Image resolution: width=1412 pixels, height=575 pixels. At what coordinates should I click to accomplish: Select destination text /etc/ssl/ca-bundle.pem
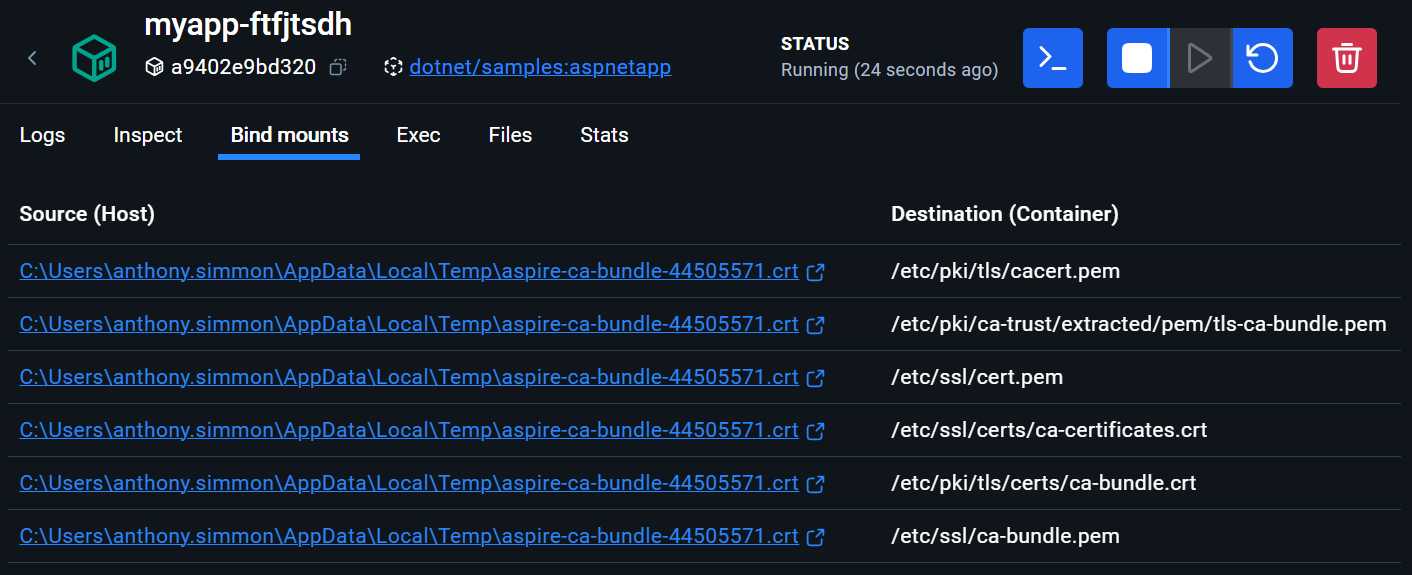click(1005, 536)
